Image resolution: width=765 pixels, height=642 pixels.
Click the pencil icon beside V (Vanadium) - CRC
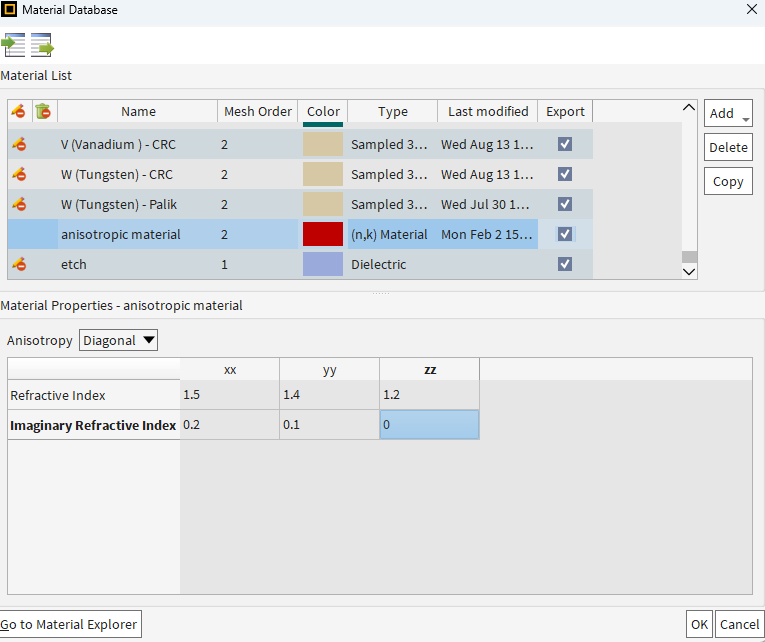pos(19,144)
